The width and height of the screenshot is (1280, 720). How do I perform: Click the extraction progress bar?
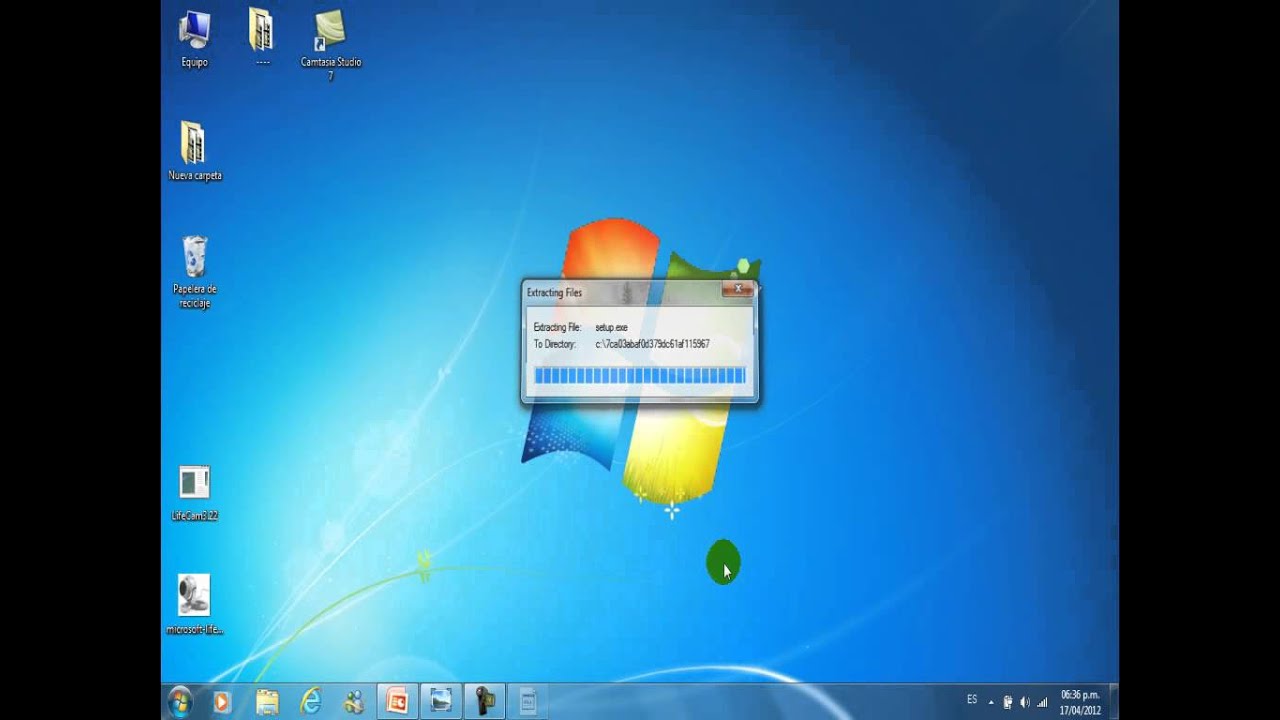tap(639, 375)
